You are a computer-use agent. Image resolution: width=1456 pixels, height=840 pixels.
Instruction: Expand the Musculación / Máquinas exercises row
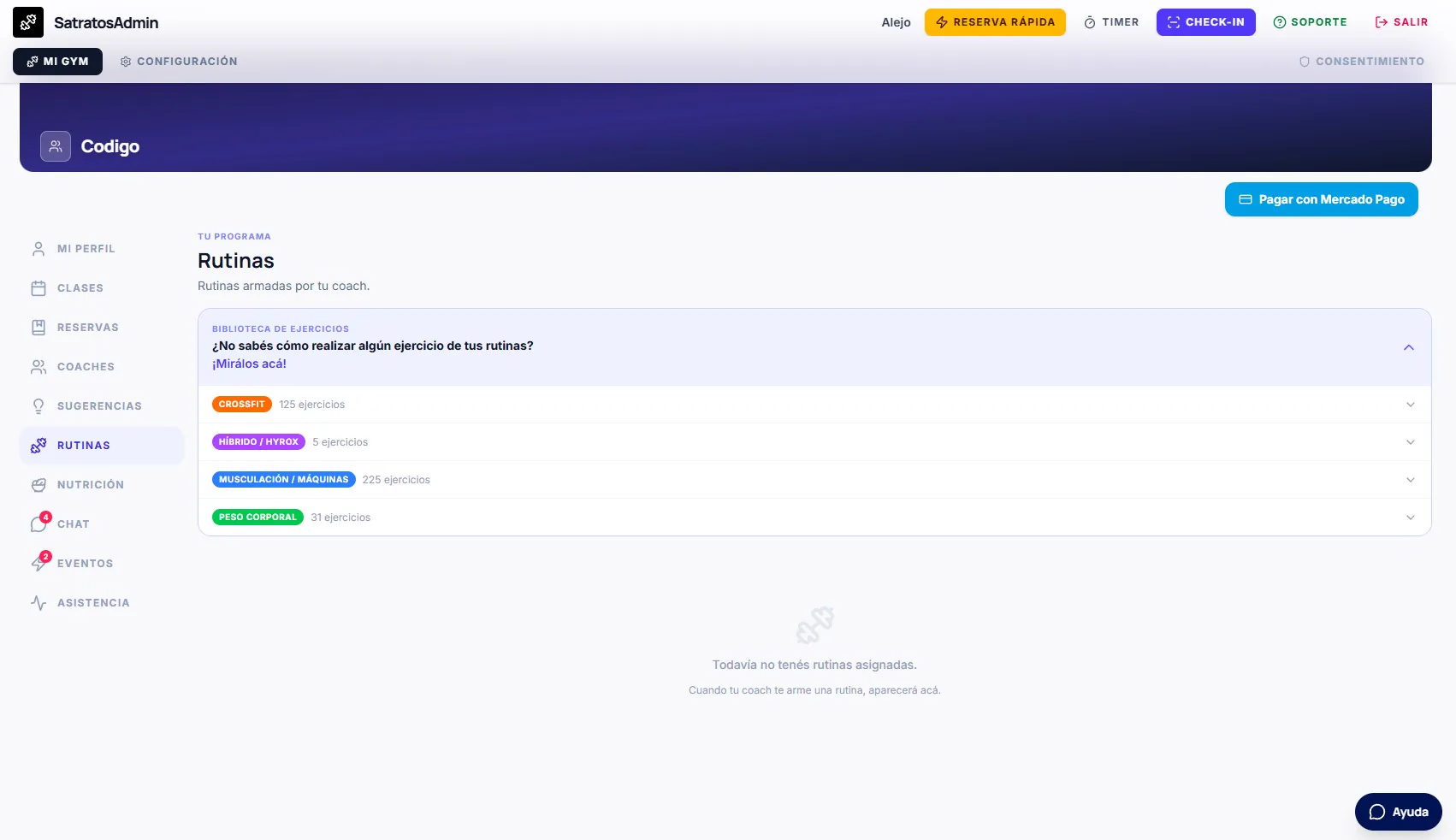[814, 480]
